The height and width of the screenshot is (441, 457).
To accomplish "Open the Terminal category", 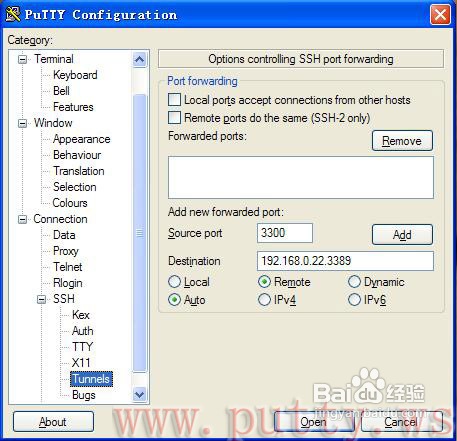I will pyautogui.click(x=54, y=59).
